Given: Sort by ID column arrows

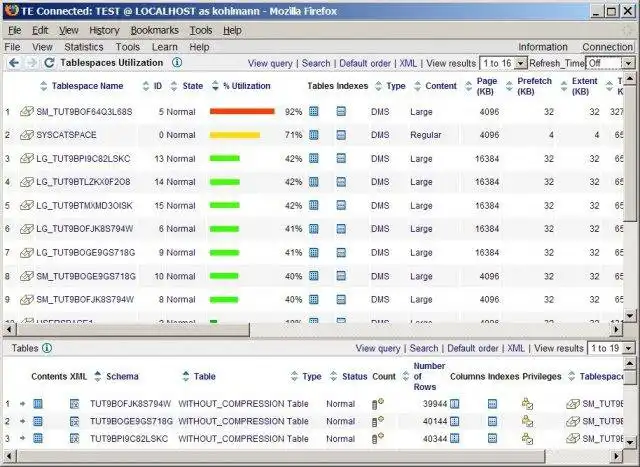Looking at the screenshot, I should pos(146,86).
